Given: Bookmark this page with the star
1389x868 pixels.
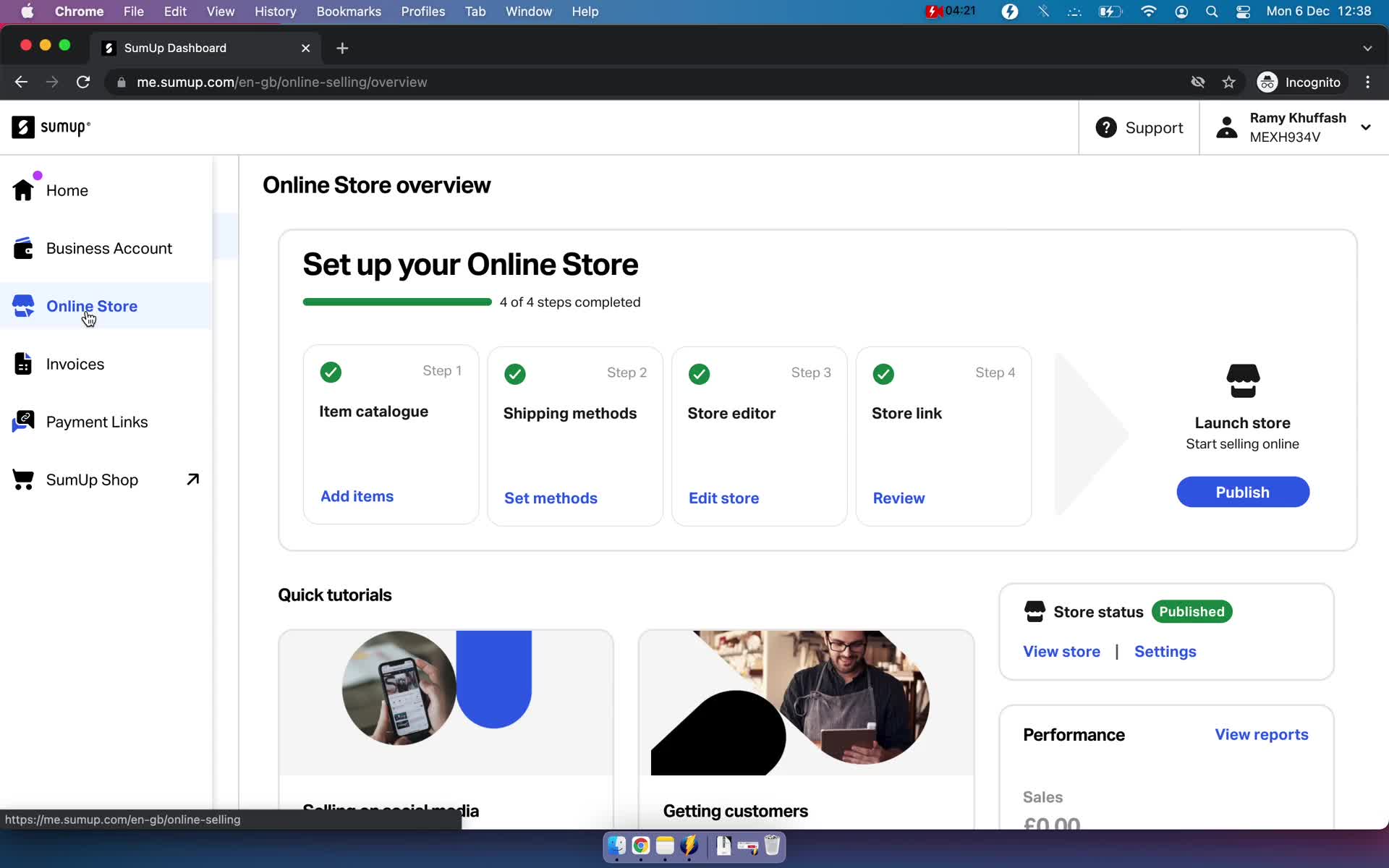Looking at the screenshot, I should [1228, 82].
